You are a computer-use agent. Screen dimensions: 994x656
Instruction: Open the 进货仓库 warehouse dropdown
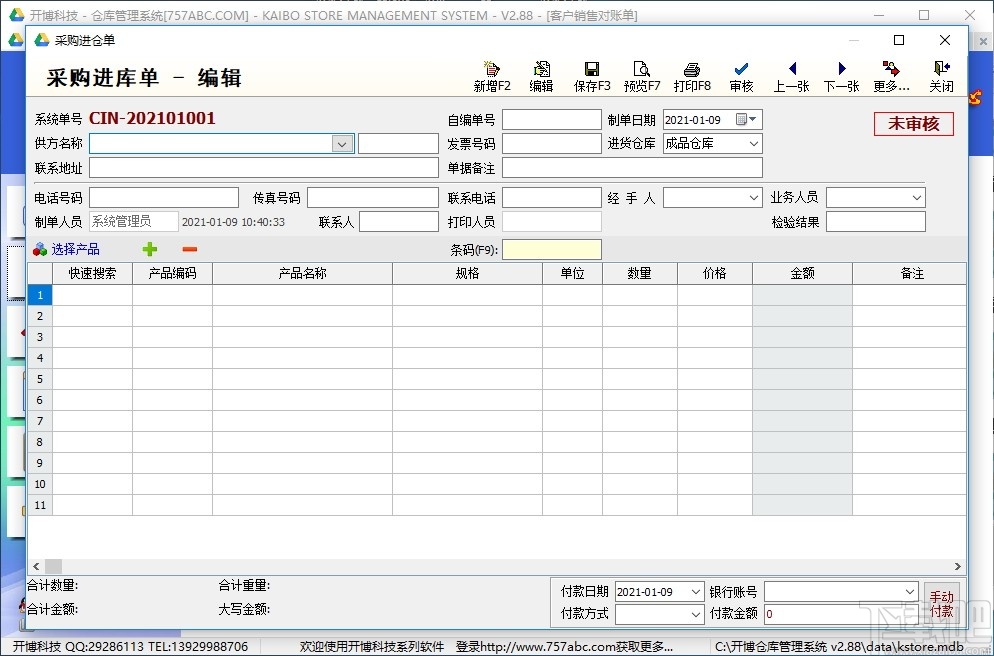coord(754,144)
